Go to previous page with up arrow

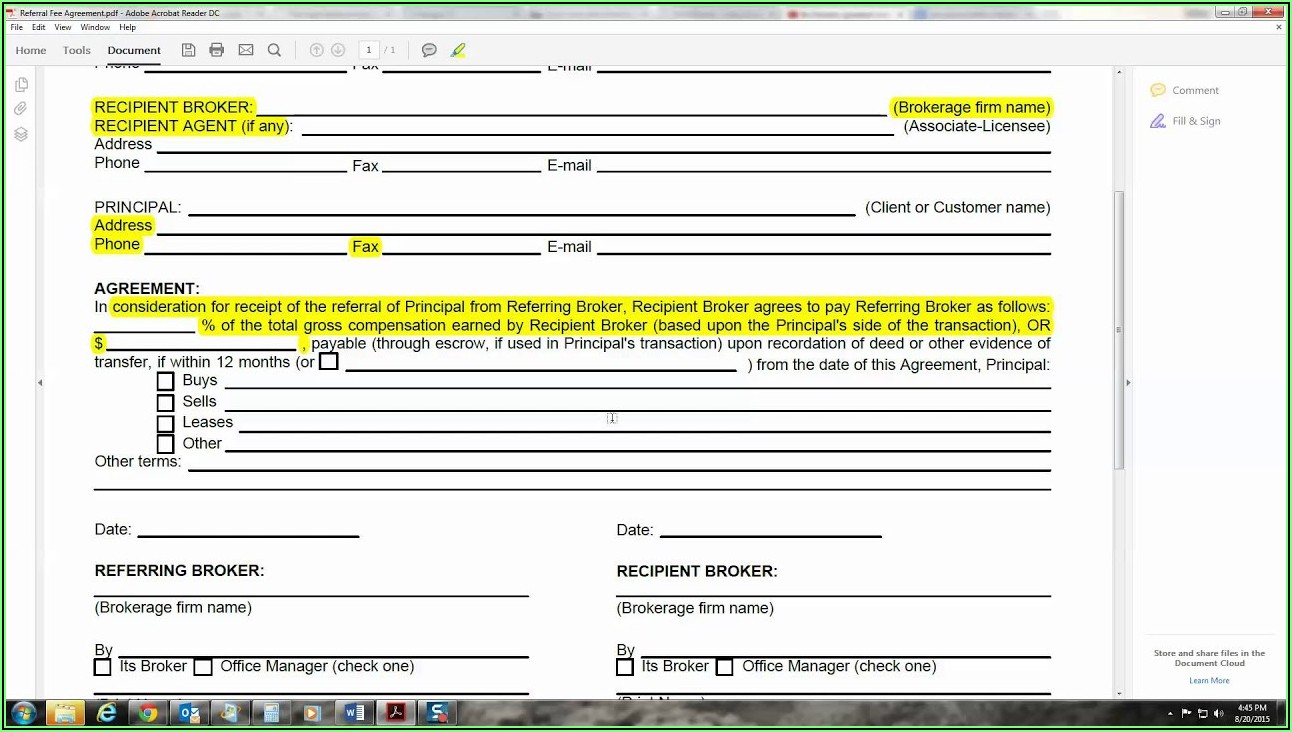click(x=317, y=50)
